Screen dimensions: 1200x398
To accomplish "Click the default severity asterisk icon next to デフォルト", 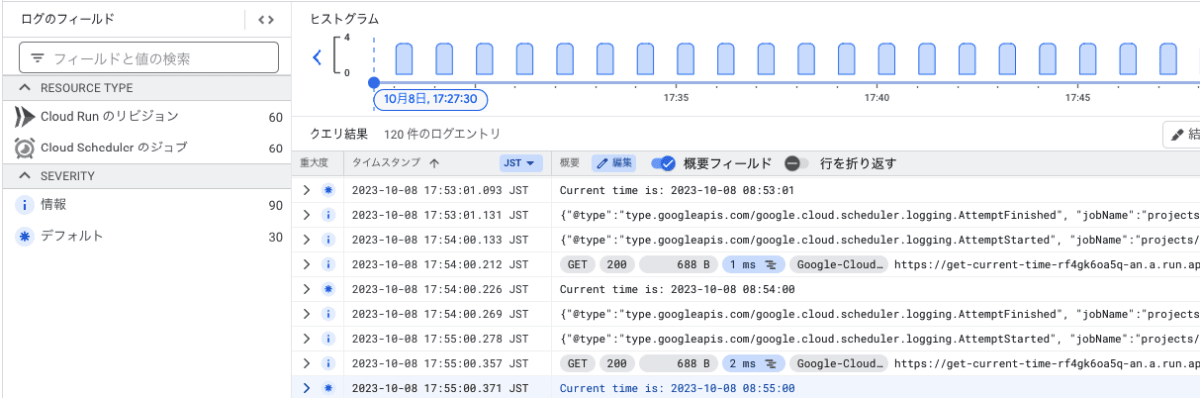I will [24, 236].
